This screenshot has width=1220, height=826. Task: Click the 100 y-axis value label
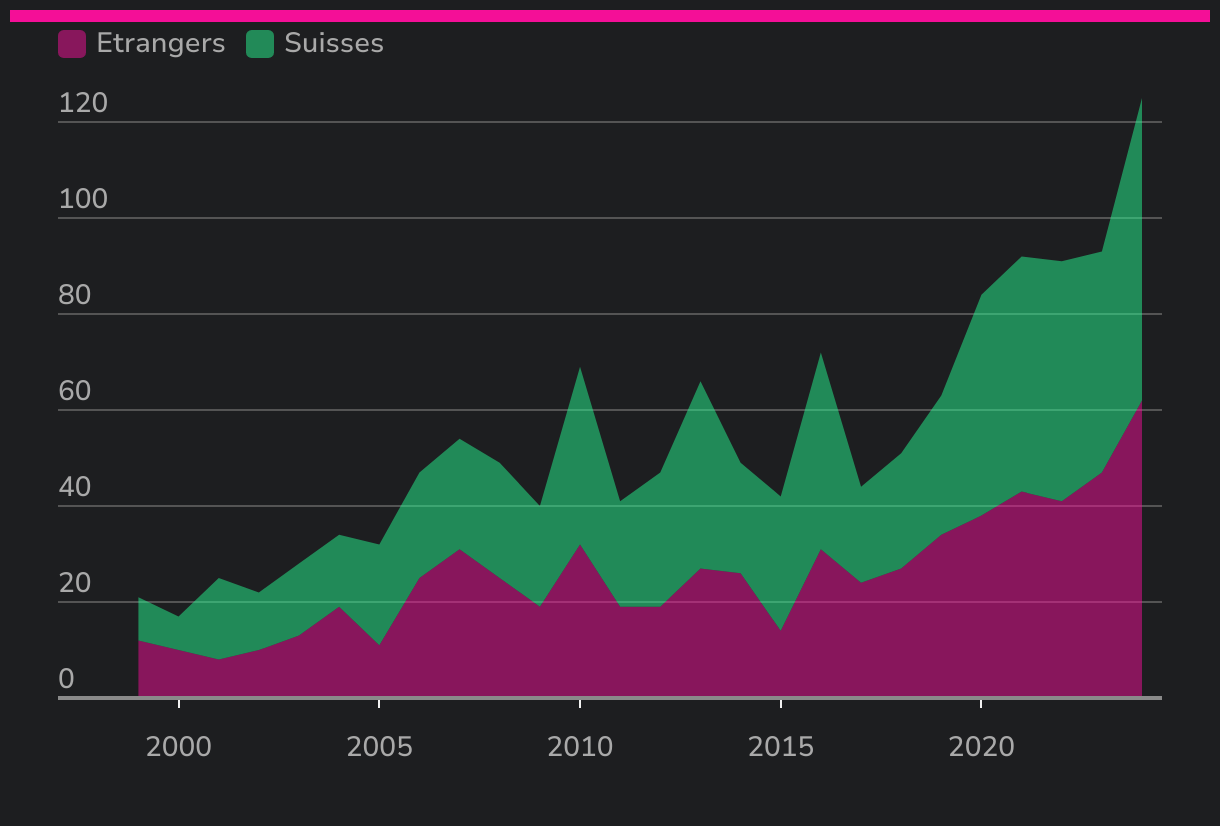pos(83,200)
